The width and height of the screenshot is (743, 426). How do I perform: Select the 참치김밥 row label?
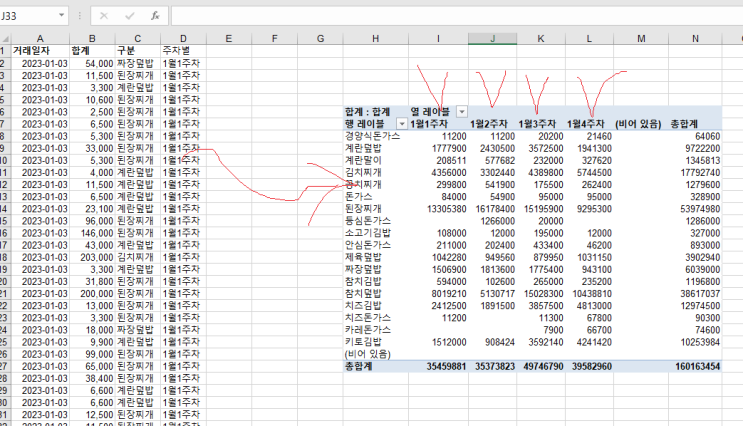coord(363,281)
